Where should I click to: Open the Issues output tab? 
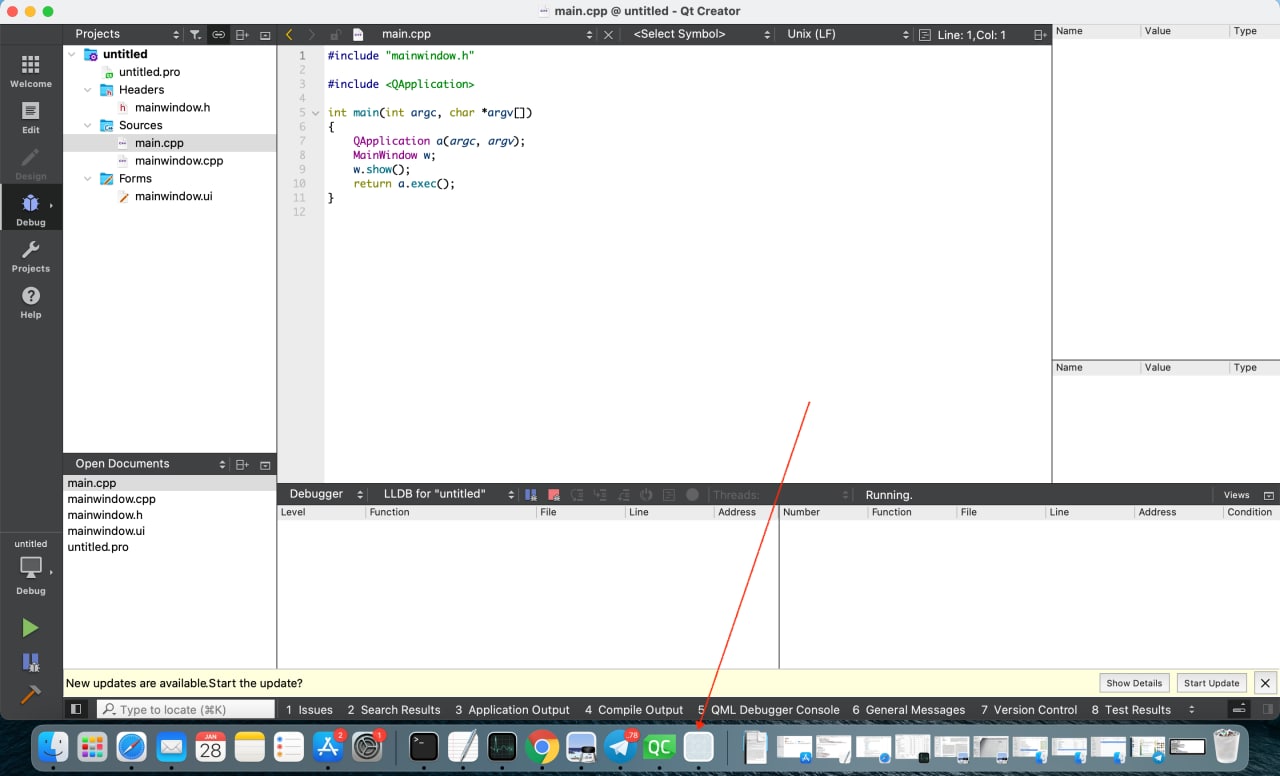309,709
